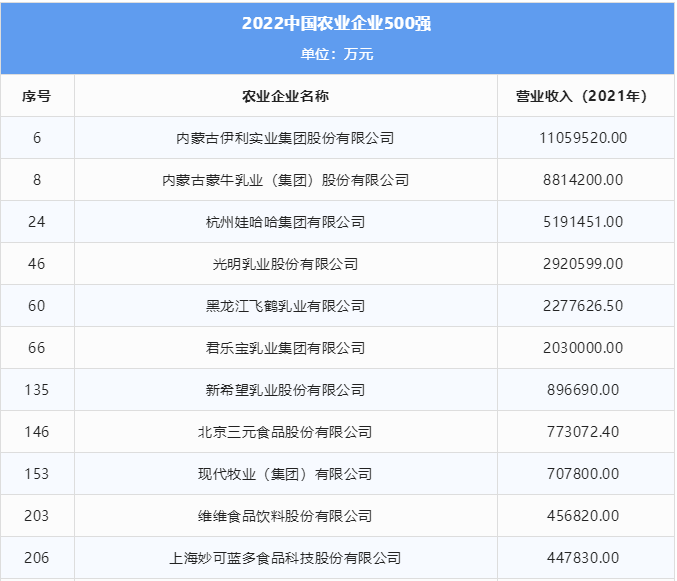
Task: Select company 内蒙古伊利实业集团股份有限公司
Action: [x=285, y=138]
